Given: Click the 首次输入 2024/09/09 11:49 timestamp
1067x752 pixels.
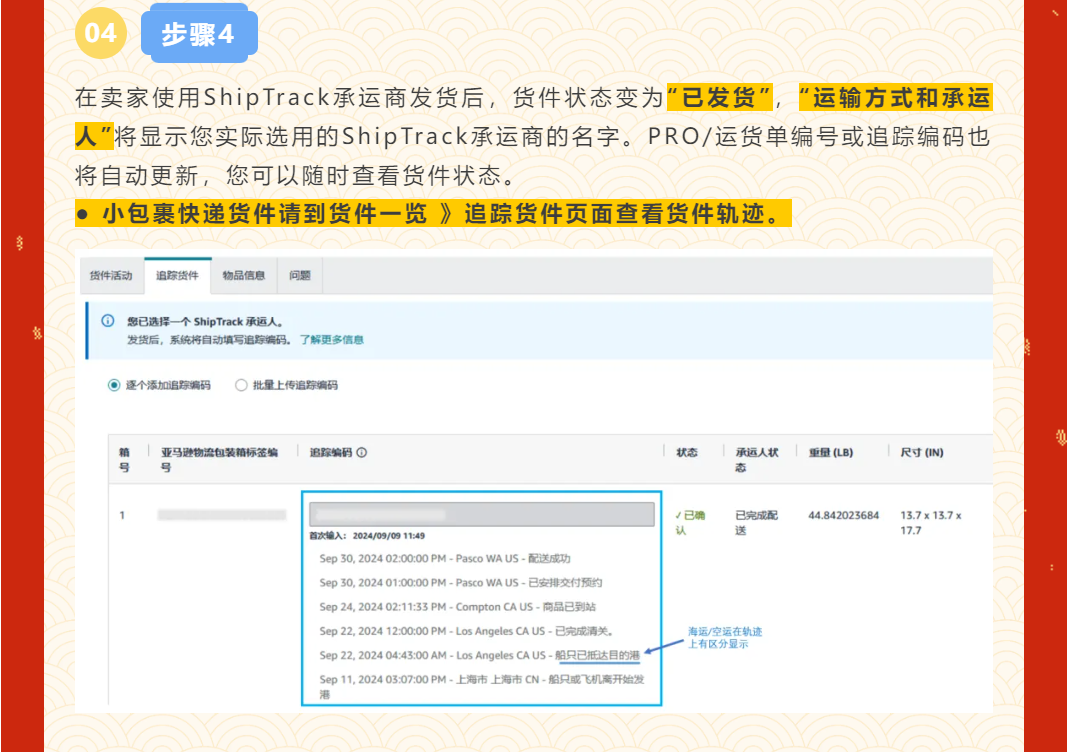Looking at the screenshot, I should tap(367, 536).
